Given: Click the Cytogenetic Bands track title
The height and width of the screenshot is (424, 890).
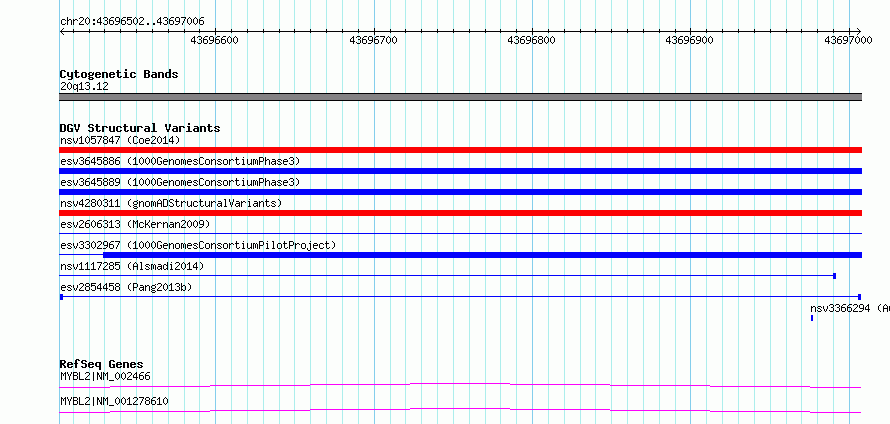Looking at the screenshot, I should 119,74.
